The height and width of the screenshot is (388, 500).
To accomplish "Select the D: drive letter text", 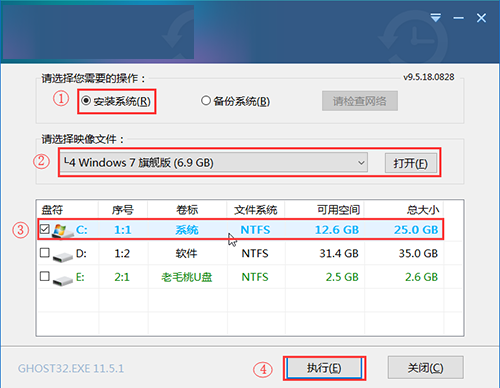I will coord(81,254).
